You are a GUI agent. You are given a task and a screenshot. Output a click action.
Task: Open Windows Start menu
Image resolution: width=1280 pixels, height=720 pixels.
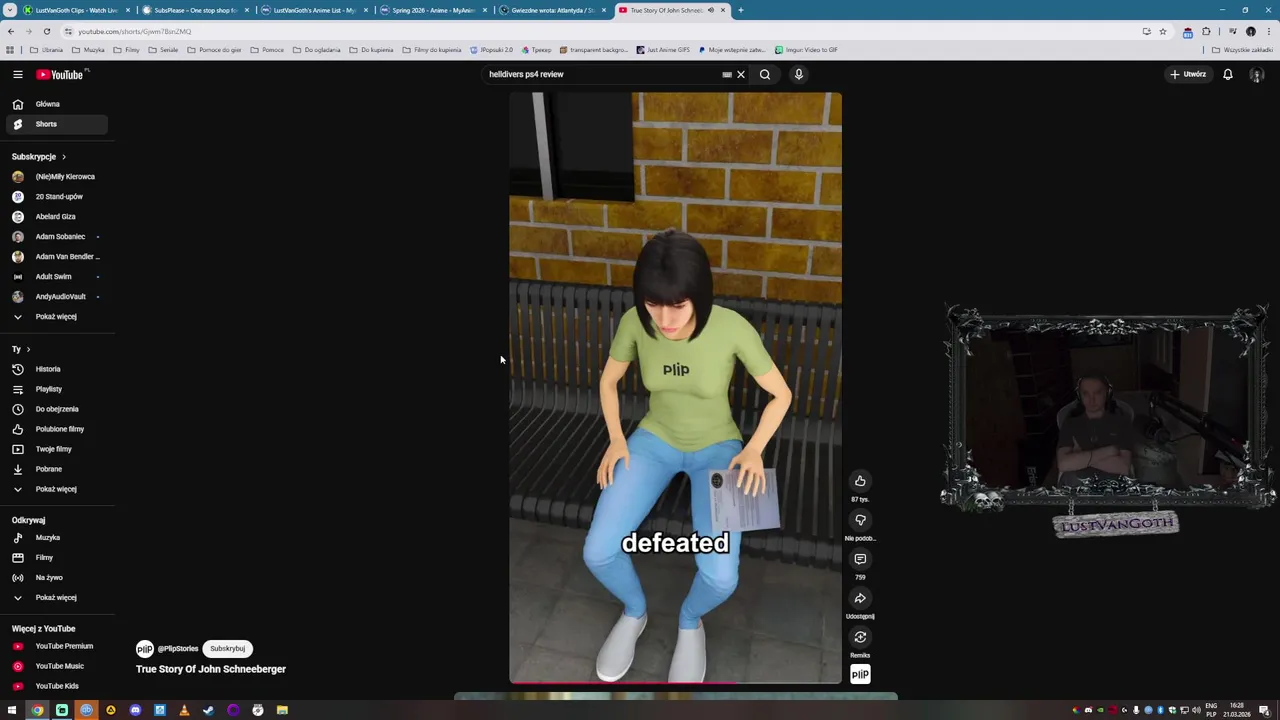(x=12, y=710)
